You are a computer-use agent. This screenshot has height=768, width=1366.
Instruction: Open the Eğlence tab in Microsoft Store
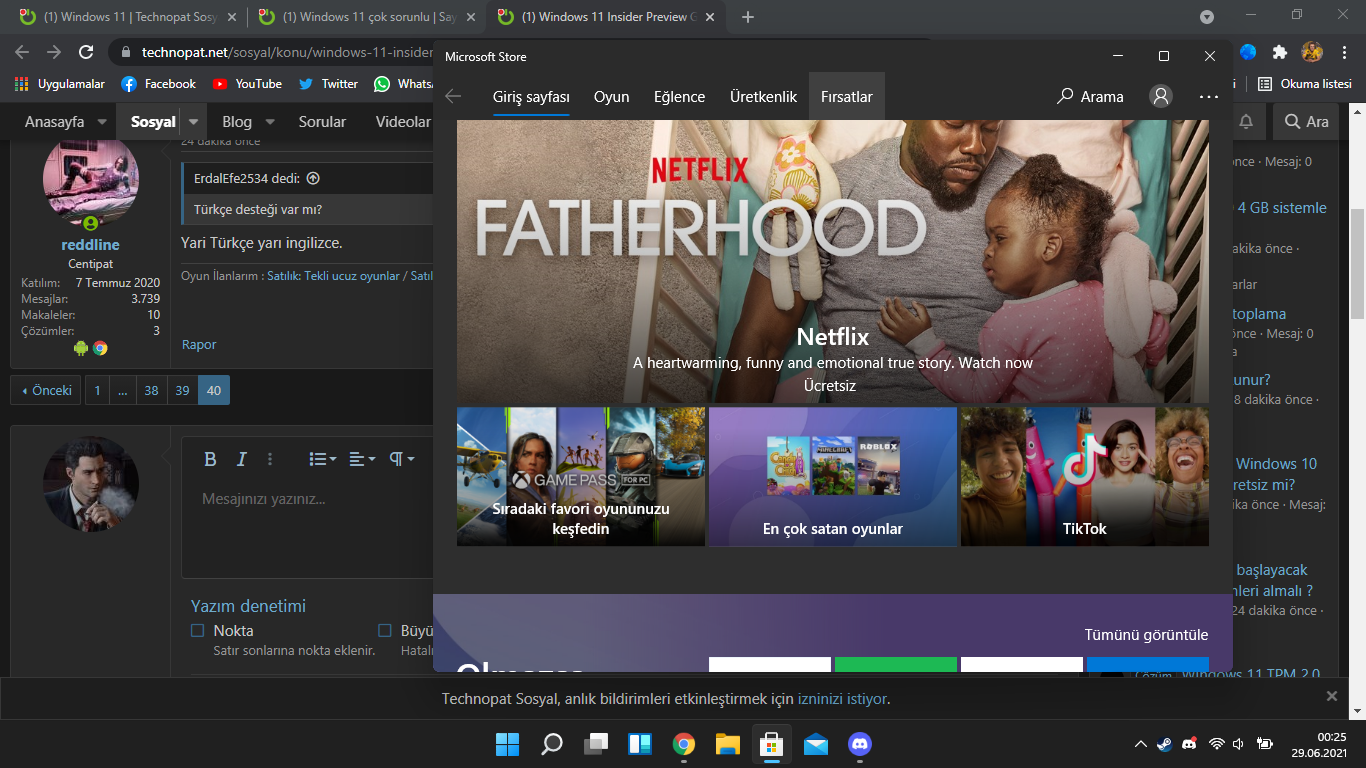[680, 97]
